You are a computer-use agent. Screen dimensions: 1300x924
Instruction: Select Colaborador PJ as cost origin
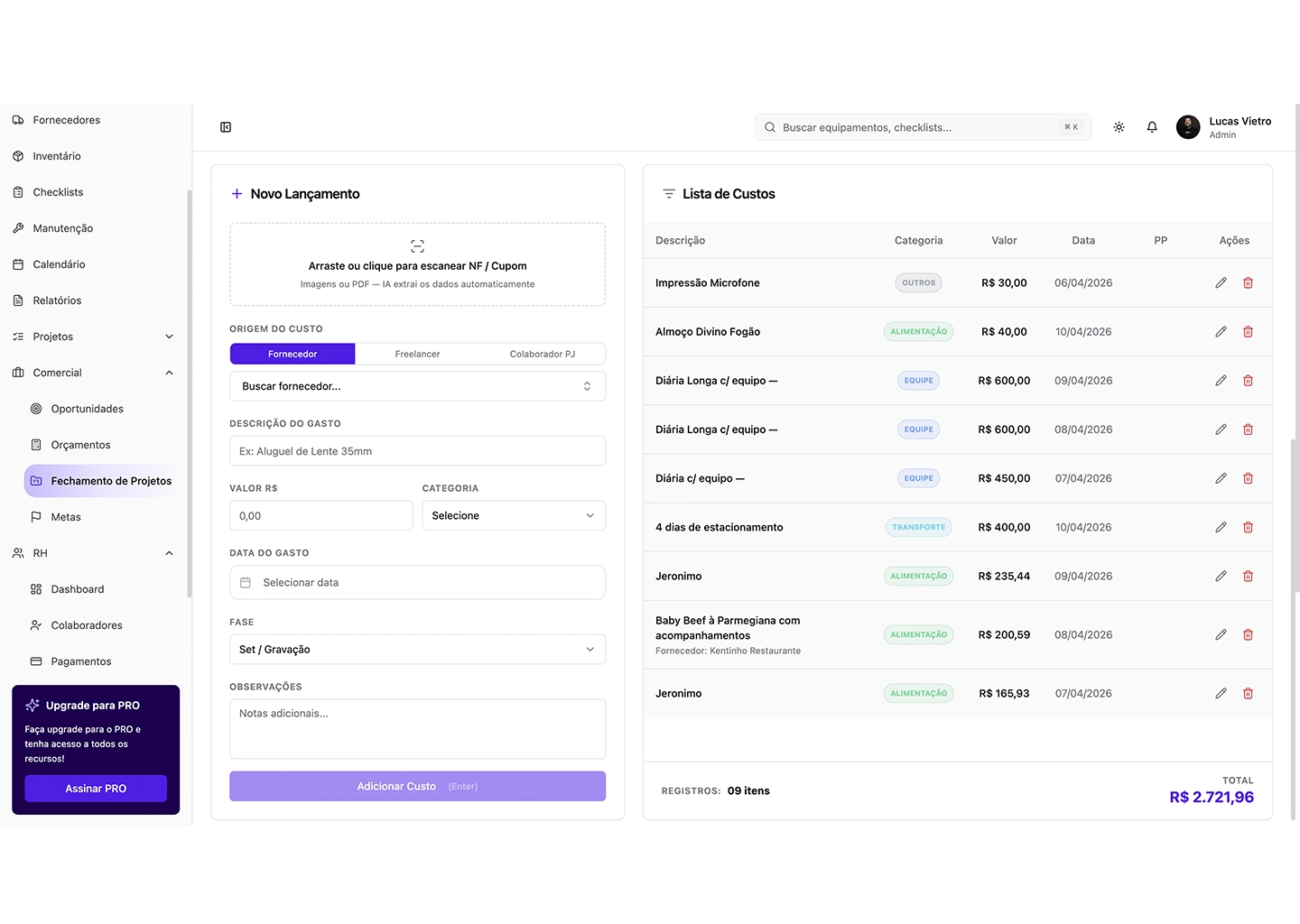(x=542, y=355)
